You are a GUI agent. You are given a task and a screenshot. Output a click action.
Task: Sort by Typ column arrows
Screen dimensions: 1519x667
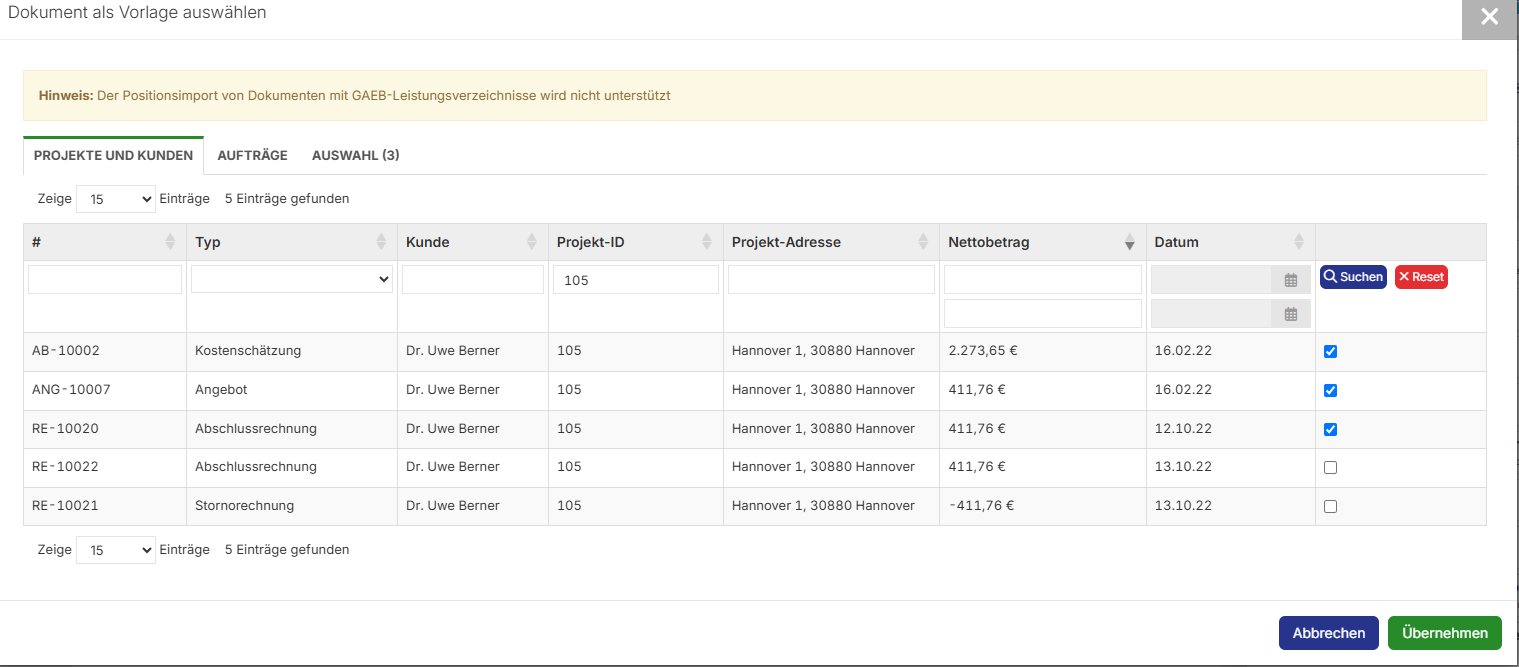coord(381,242)
